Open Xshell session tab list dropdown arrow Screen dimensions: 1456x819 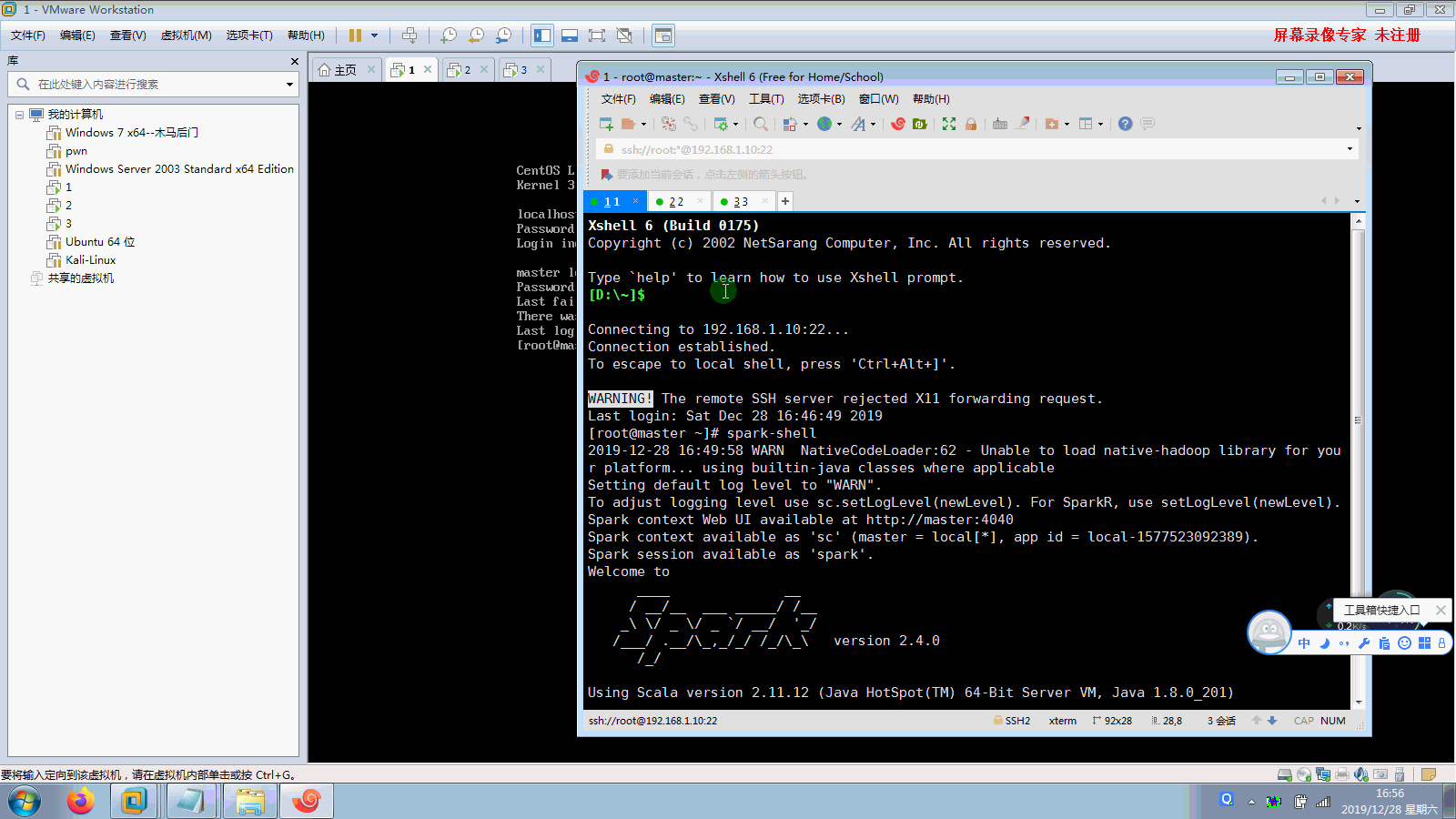pyautogui.click(x=1357, y=201)
